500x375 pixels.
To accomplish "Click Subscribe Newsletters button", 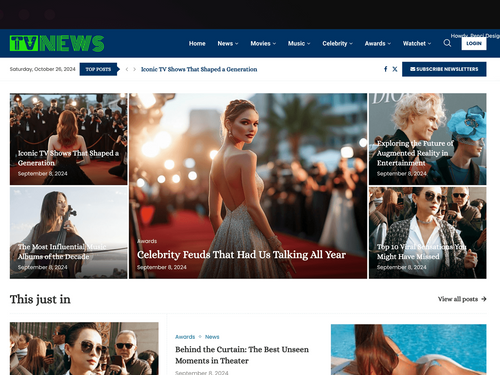I will (444, 69).
